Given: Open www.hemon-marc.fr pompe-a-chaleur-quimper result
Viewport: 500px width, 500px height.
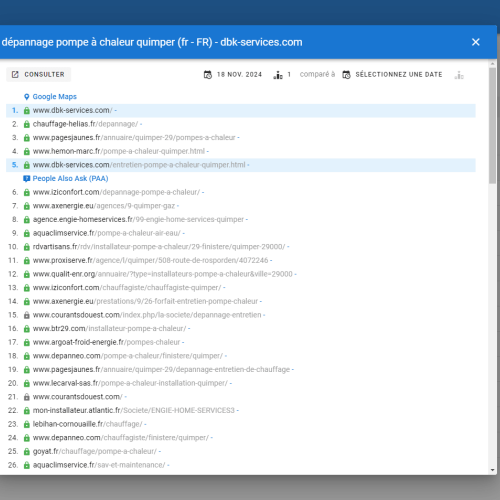Looking at the screenshot, I should click(119, 151).
